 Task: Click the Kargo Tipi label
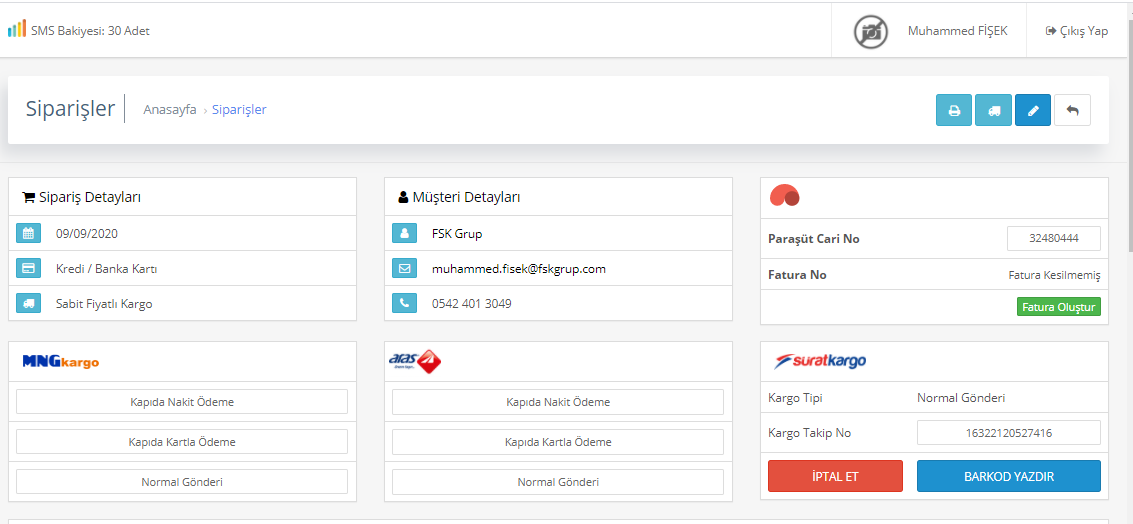[x=795, y=398]
